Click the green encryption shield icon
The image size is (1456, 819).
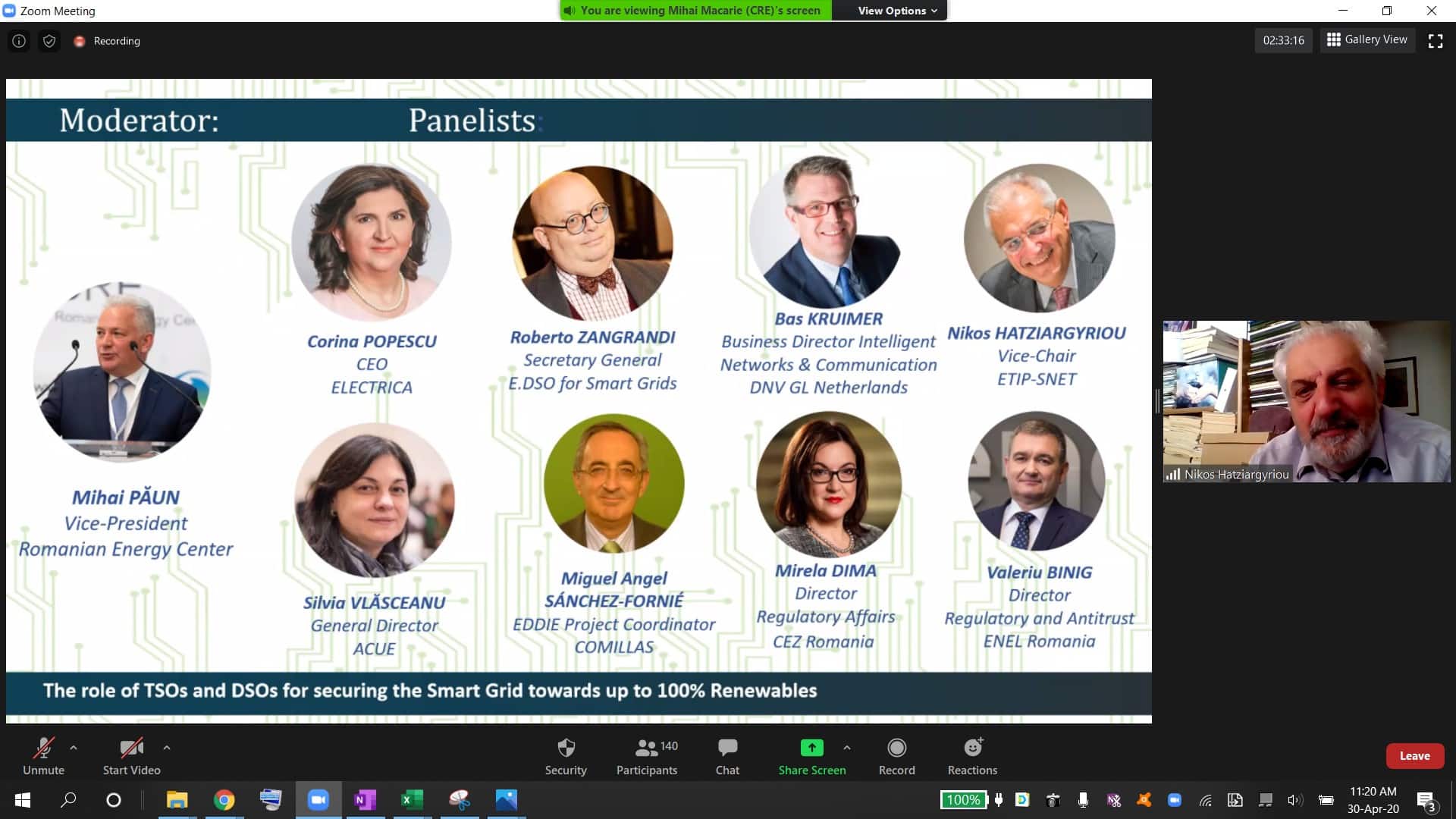(x=49, y=41)
